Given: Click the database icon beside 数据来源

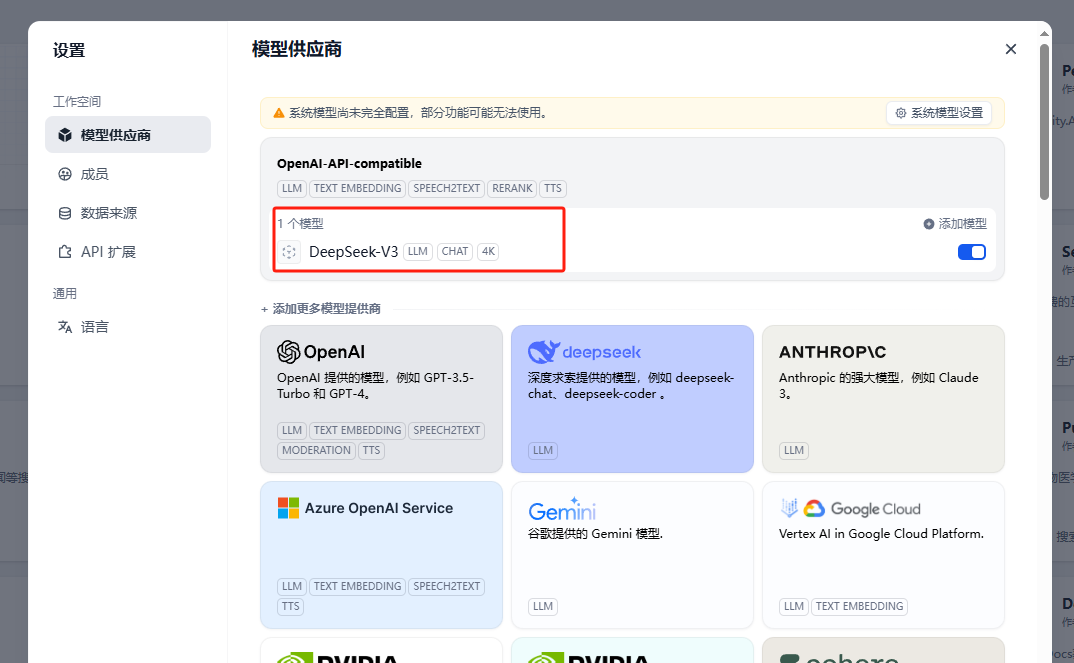Looking at the screenshot, I should (x=65, y=213).
